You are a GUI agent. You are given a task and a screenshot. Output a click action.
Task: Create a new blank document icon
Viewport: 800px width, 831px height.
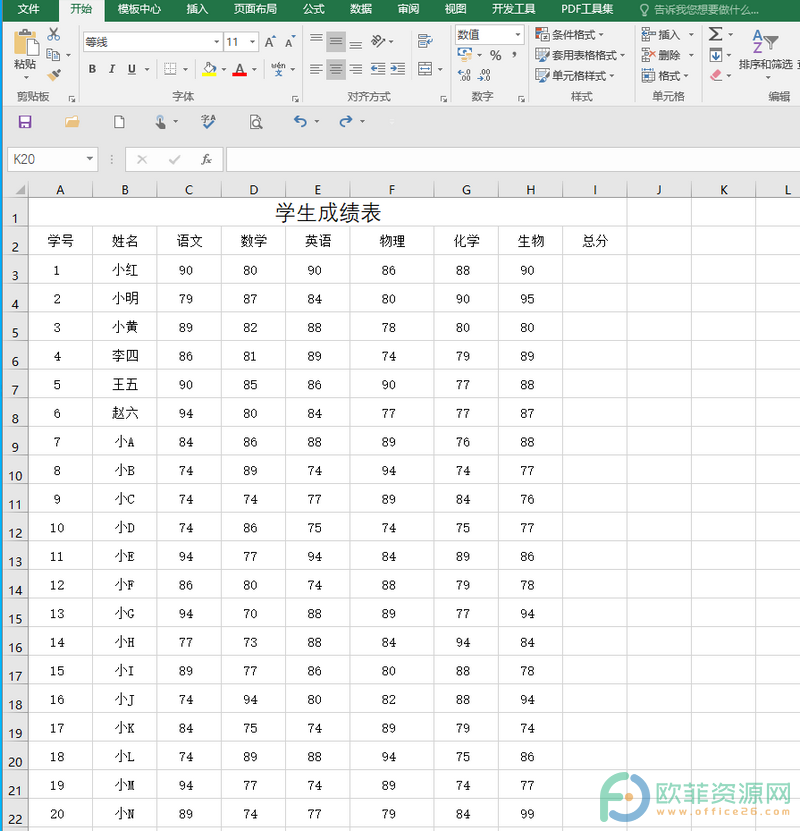(x=119, y=122)
